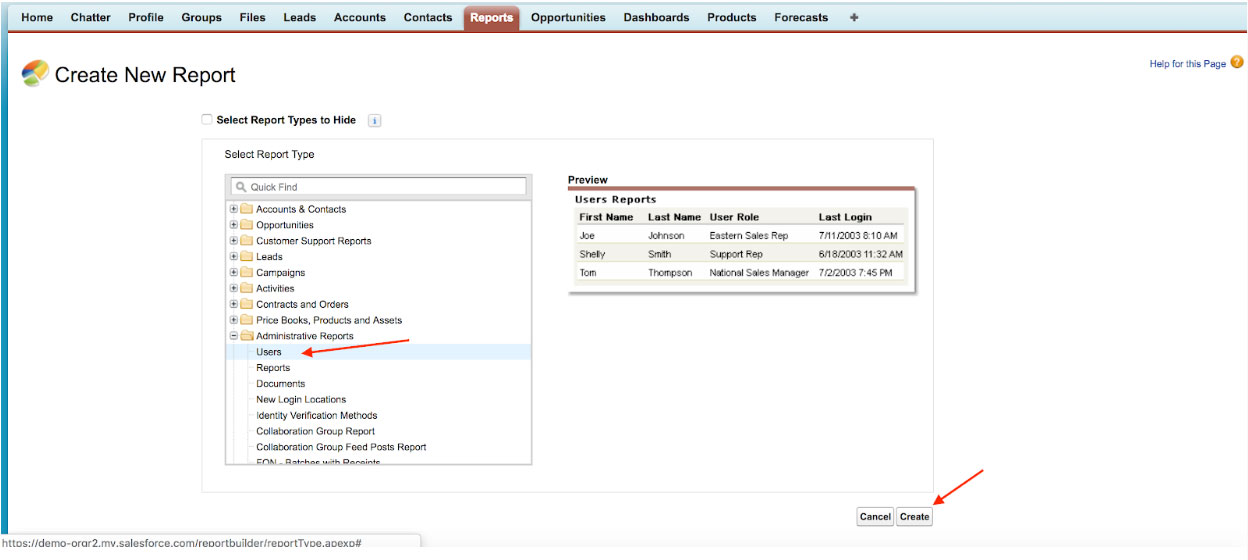Open the Accounts tab
1248x560 pixels.
(x=360, y=17)
